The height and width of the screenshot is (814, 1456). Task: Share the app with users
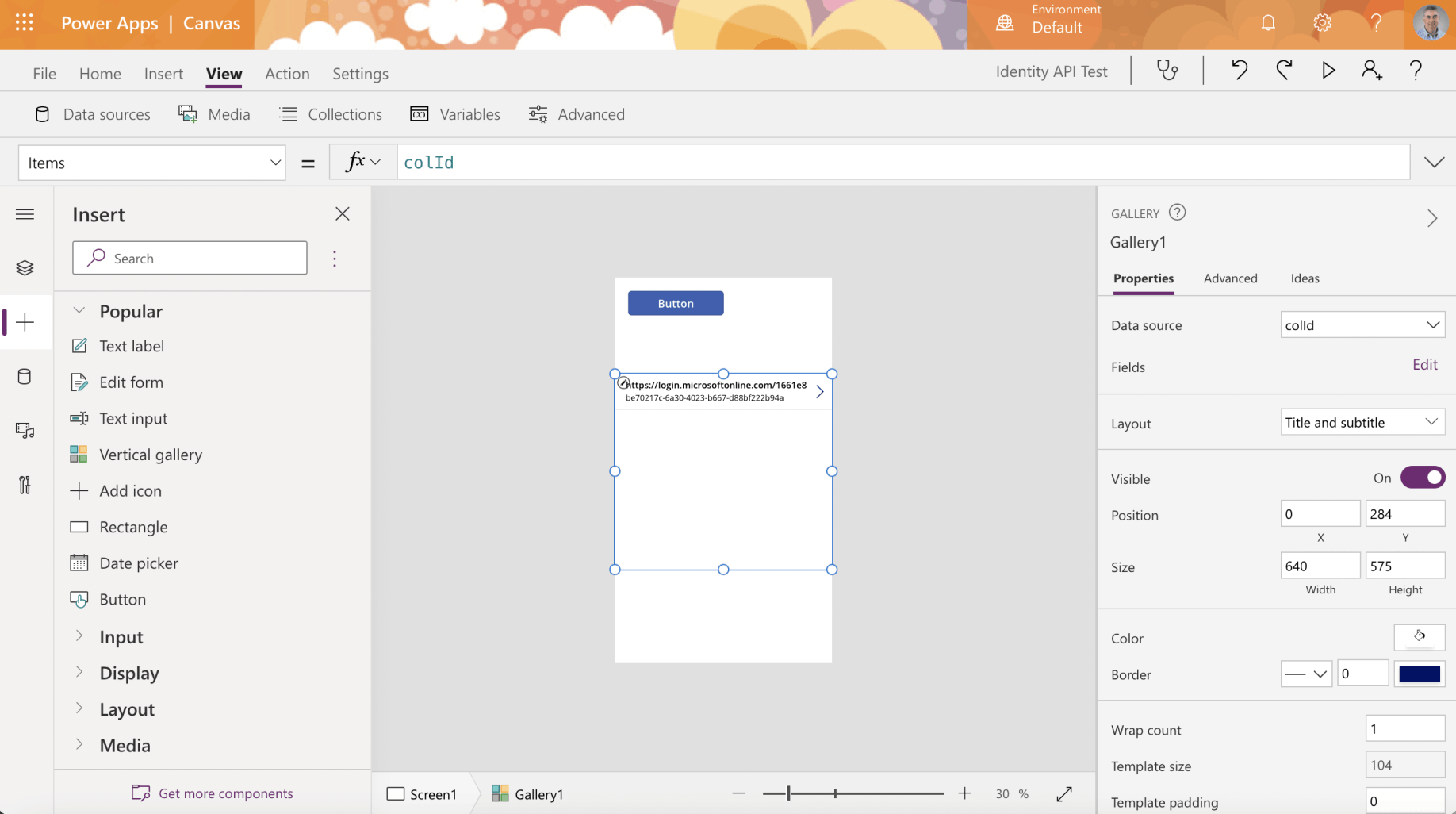[x=1372, y=71]
